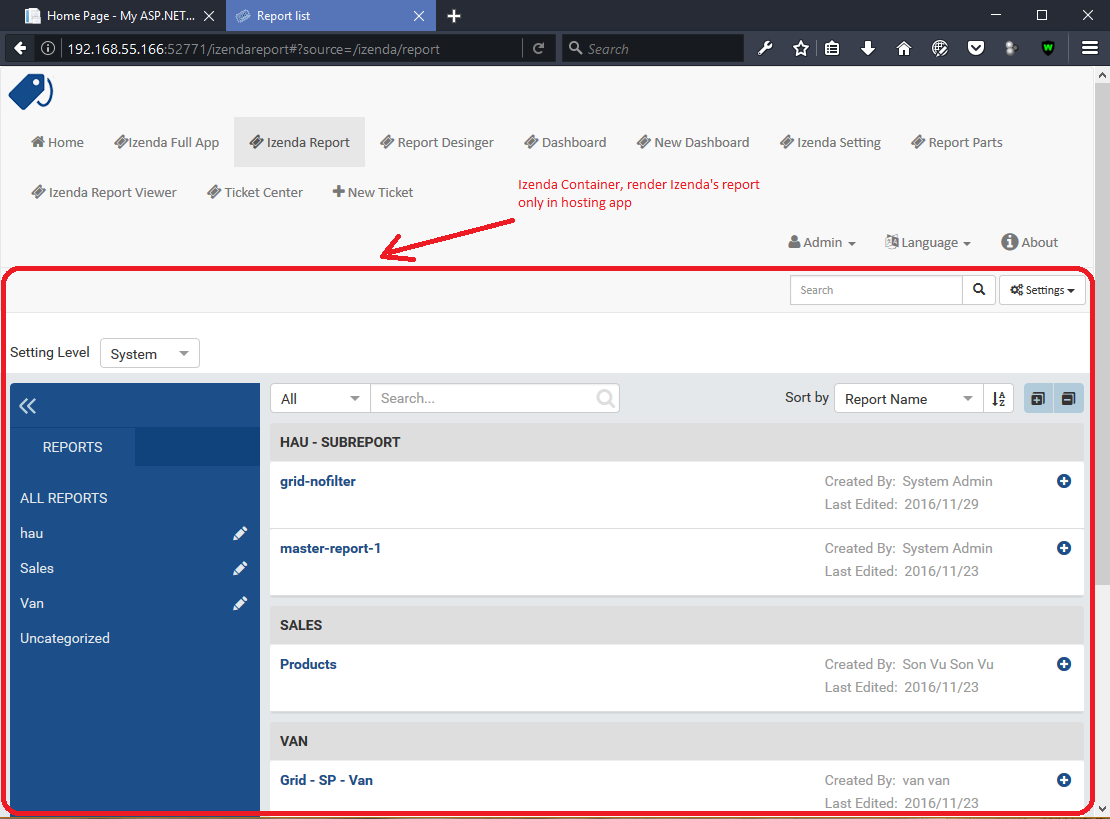The width and height of the screenshot is (1110, 819).
Task: Collapse all categories with the minus-box icon
Action: (1068, 399)
